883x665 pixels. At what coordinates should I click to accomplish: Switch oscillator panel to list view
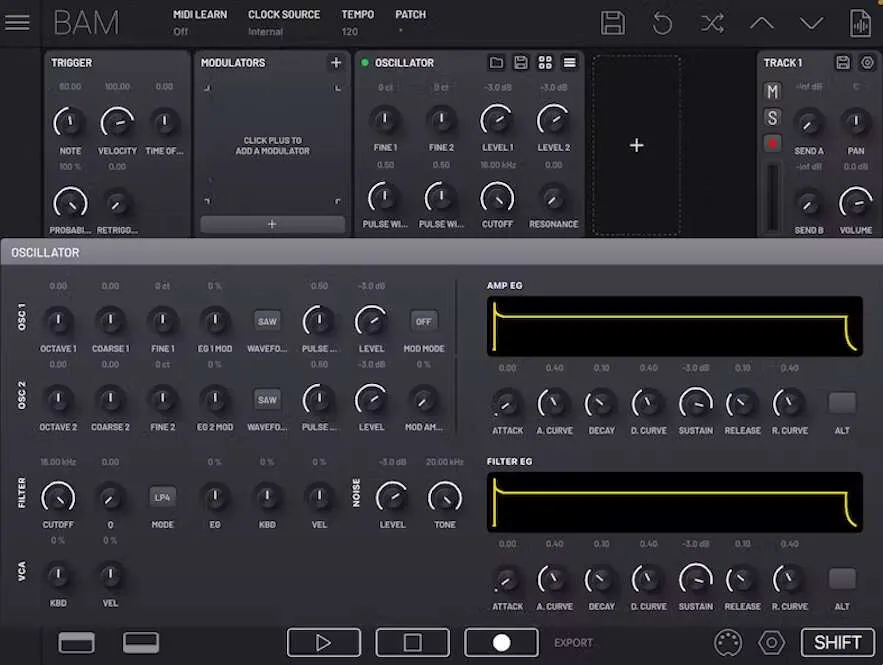pyautogui.click(x=570, y=63)
